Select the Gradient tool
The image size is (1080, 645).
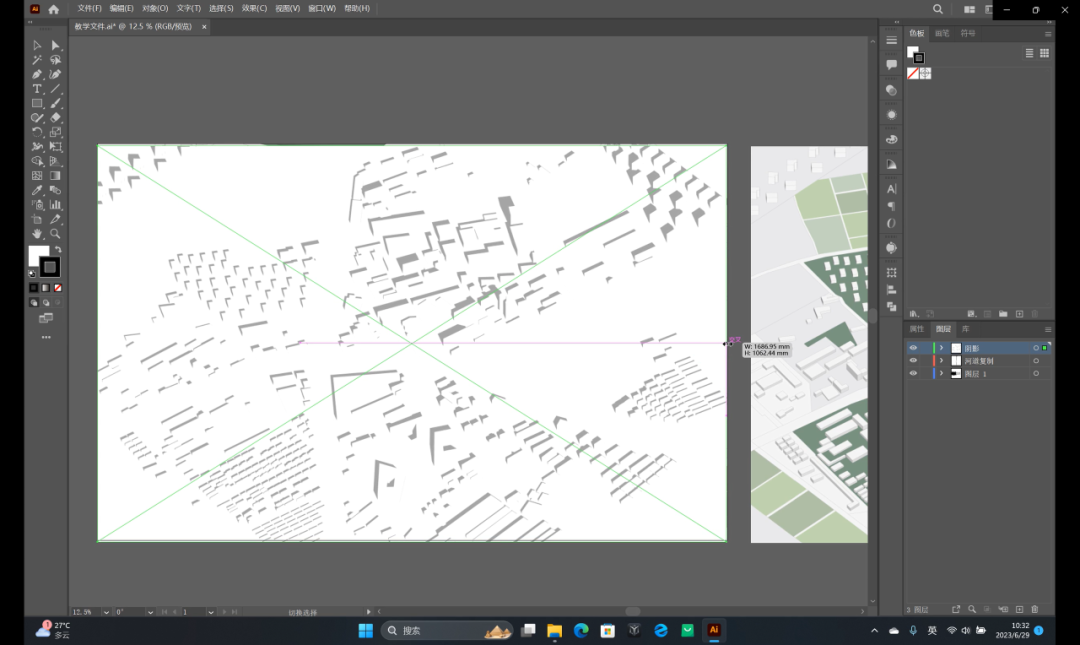tap(56, 176)
